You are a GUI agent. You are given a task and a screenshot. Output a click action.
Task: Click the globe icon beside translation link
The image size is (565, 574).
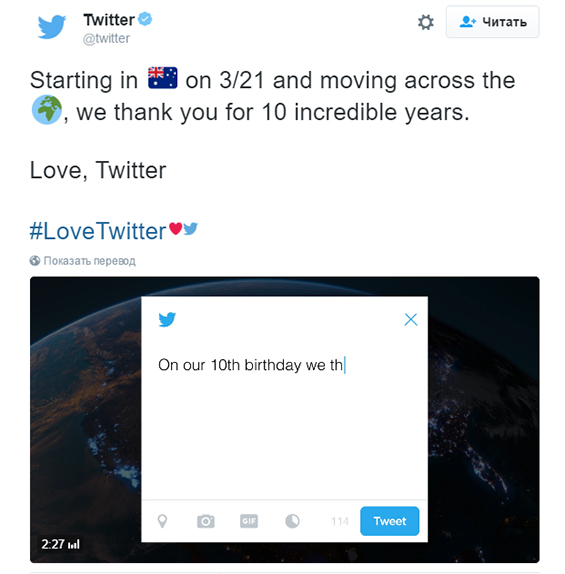coord(35,261)
